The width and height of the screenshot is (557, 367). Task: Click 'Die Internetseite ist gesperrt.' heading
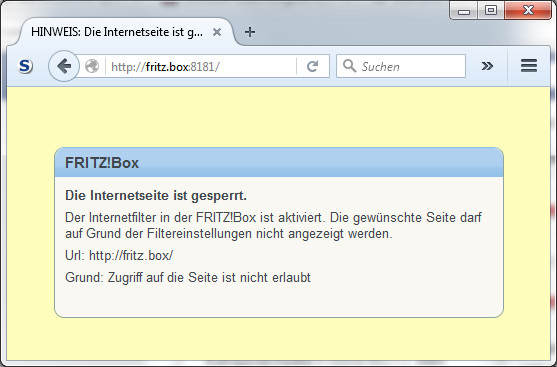(156, 195)
